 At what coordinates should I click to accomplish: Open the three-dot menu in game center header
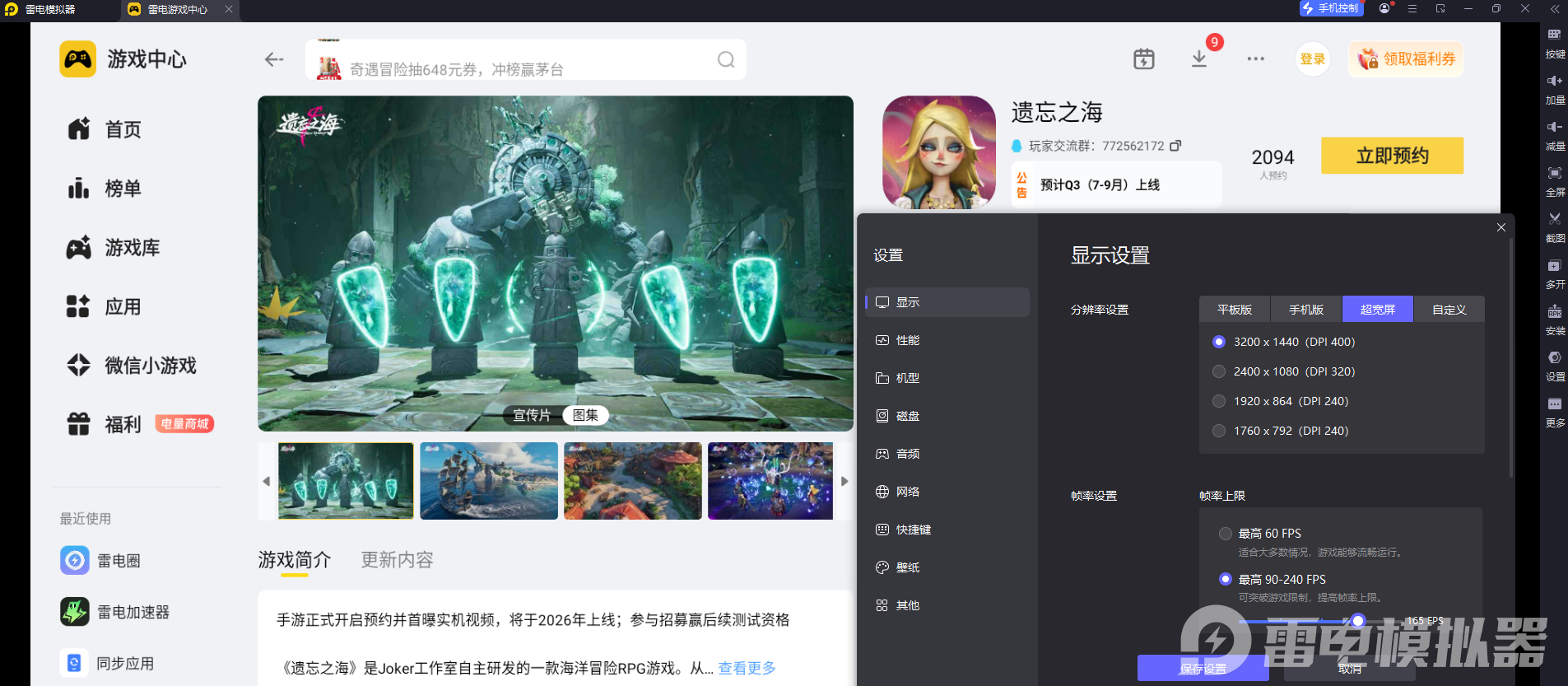(x=1256, y=58)
